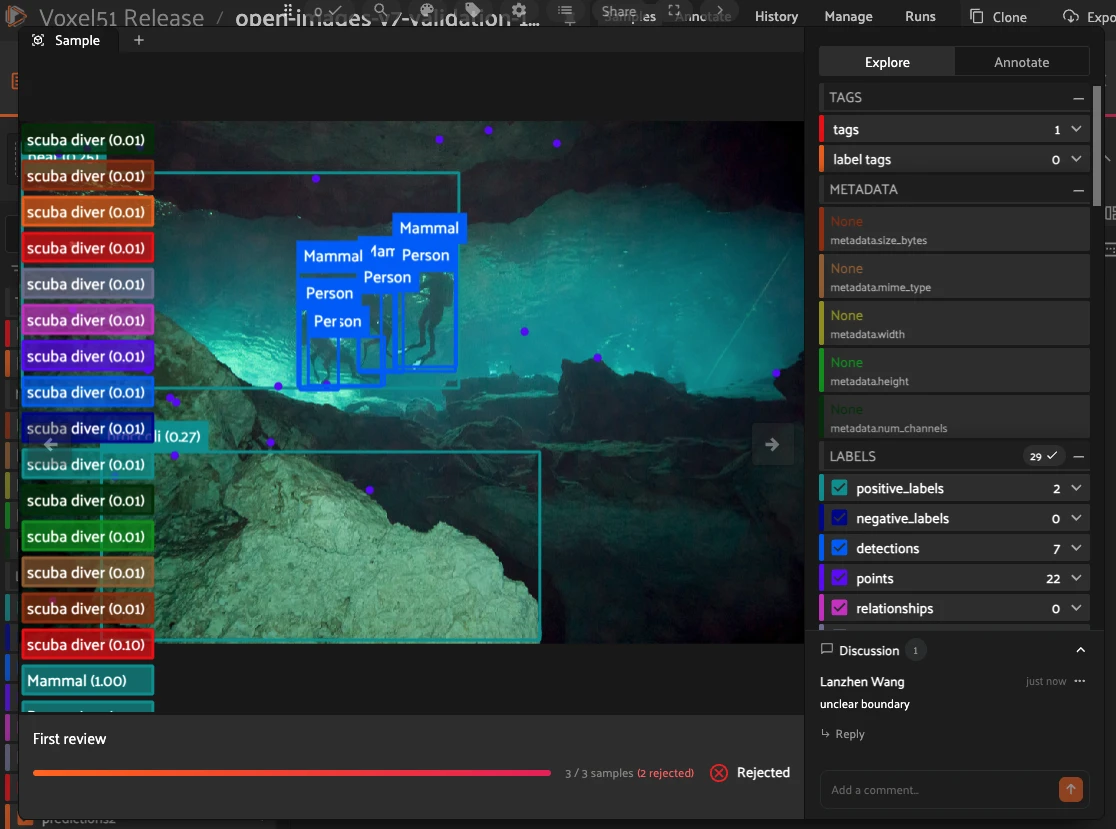This screenshot has height=829, width=1116.
Task: Open the History menu item
Action: click(776, 16)
